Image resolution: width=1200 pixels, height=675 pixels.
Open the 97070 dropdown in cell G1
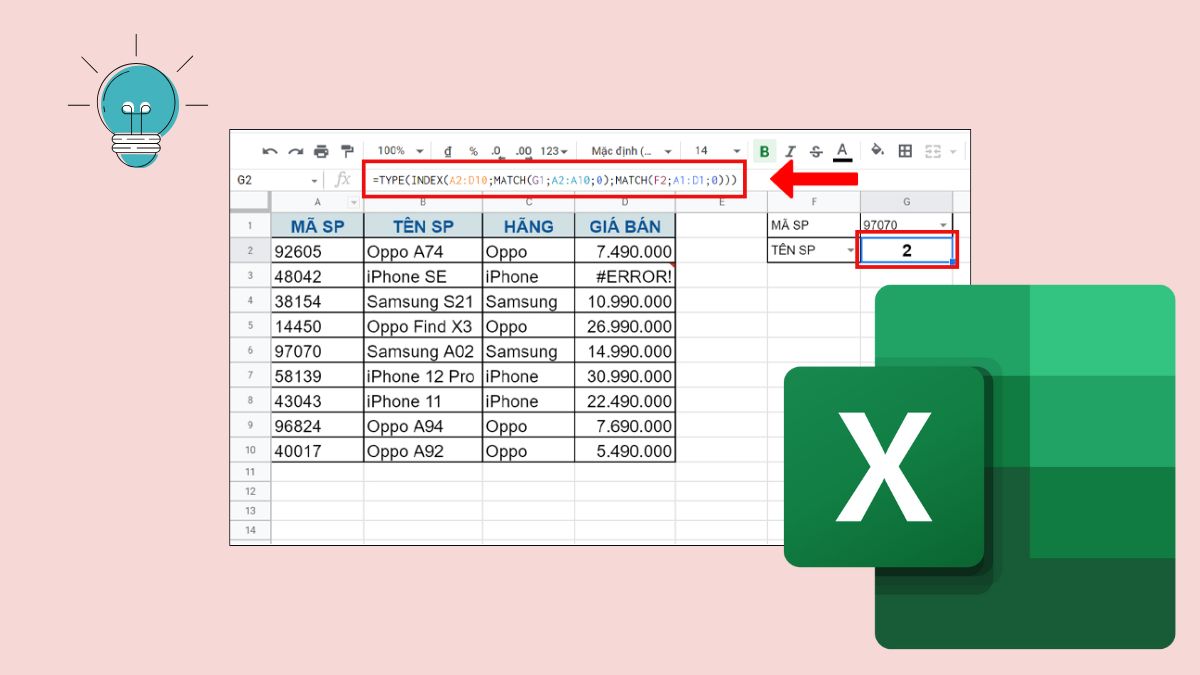[944, 226]
